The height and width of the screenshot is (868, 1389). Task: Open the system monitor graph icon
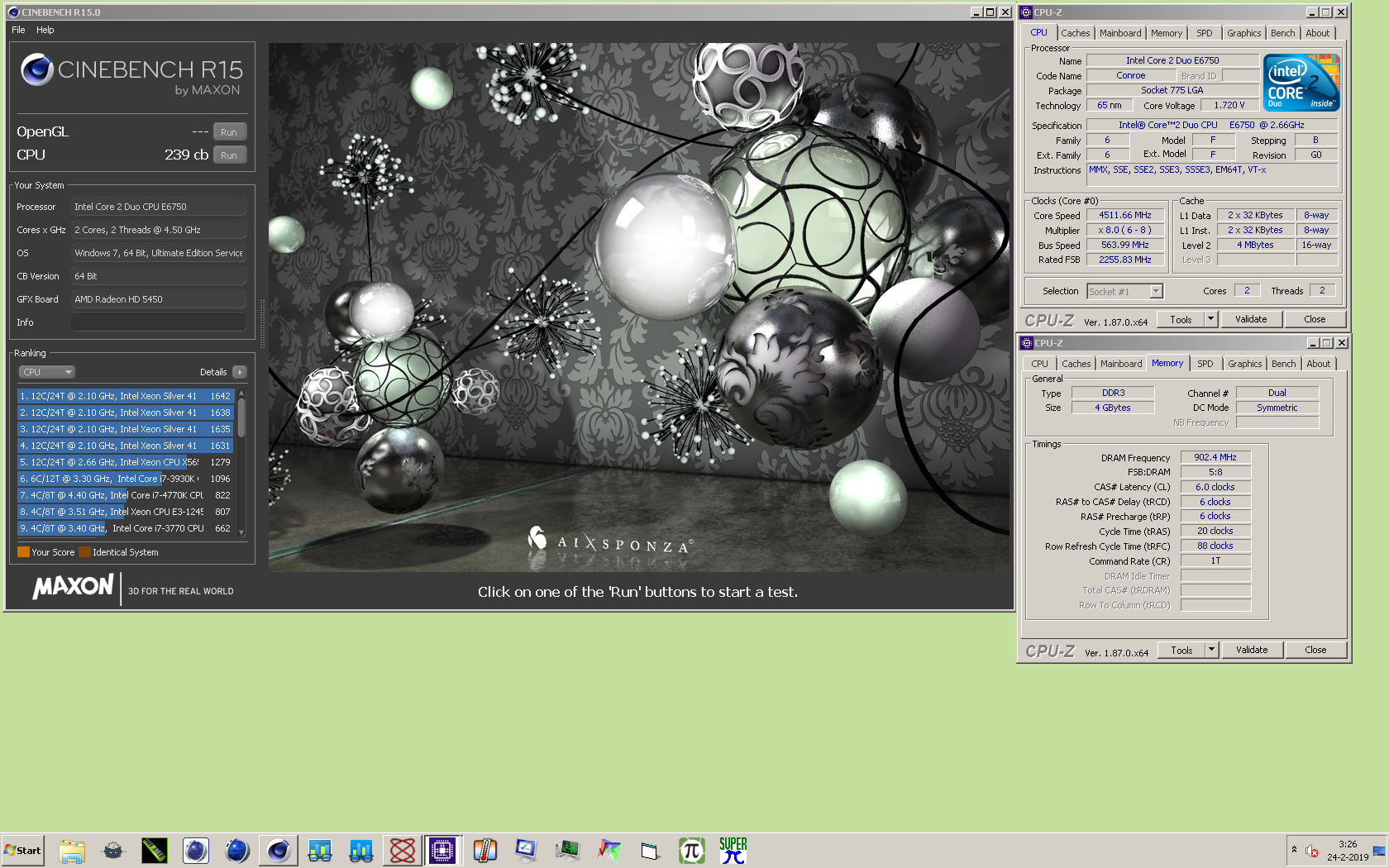pos(568,851)
